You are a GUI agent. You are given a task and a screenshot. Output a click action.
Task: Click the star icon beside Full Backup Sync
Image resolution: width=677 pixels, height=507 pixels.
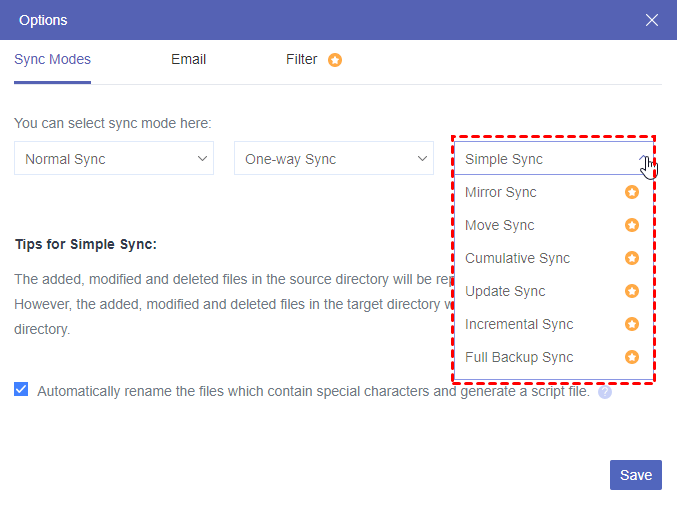pos(631,357)
